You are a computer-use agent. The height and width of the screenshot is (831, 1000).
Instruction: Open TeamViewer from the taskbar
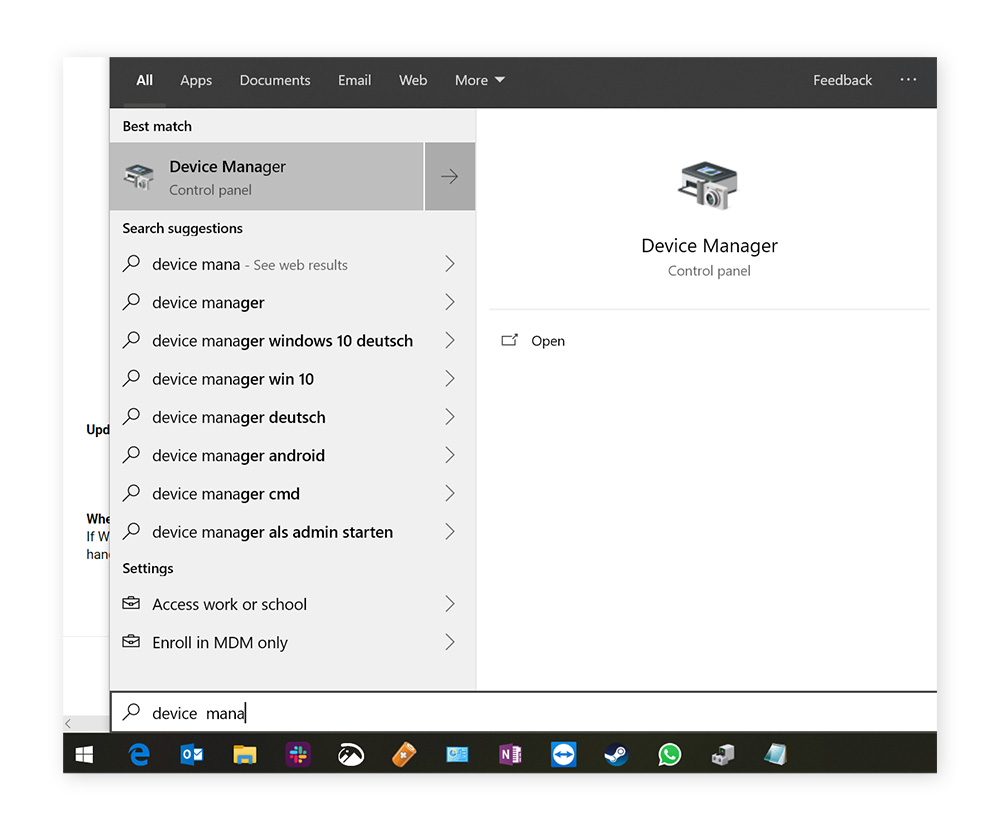564,754
